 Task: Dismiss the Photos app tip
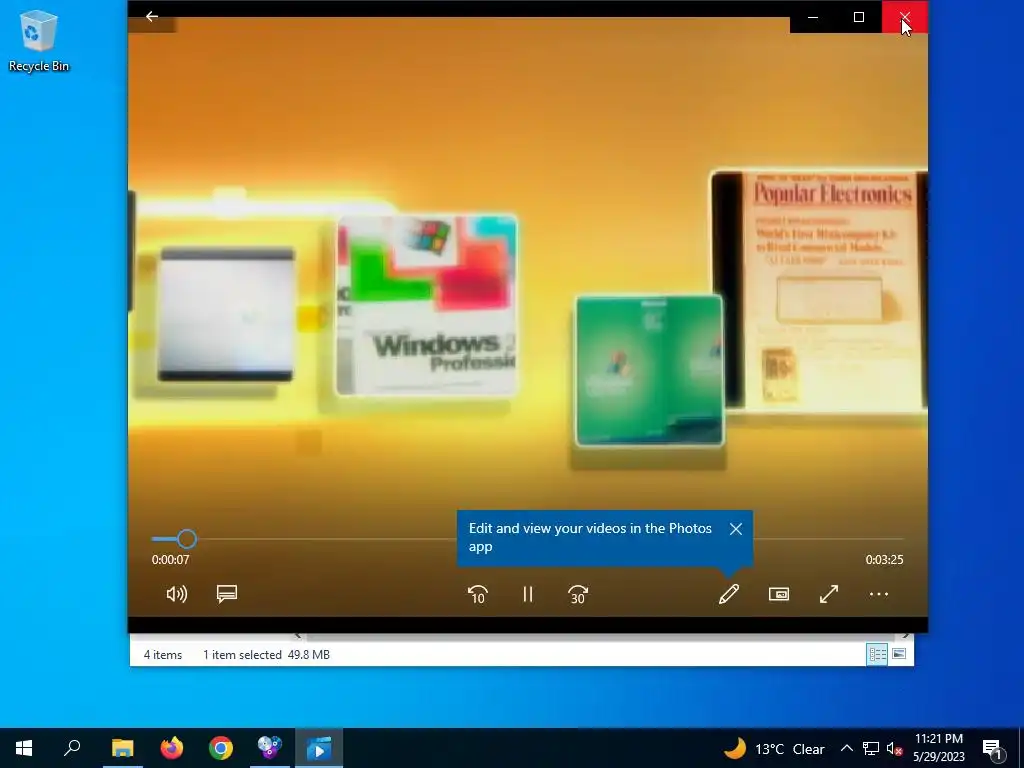tap(736, 529)
